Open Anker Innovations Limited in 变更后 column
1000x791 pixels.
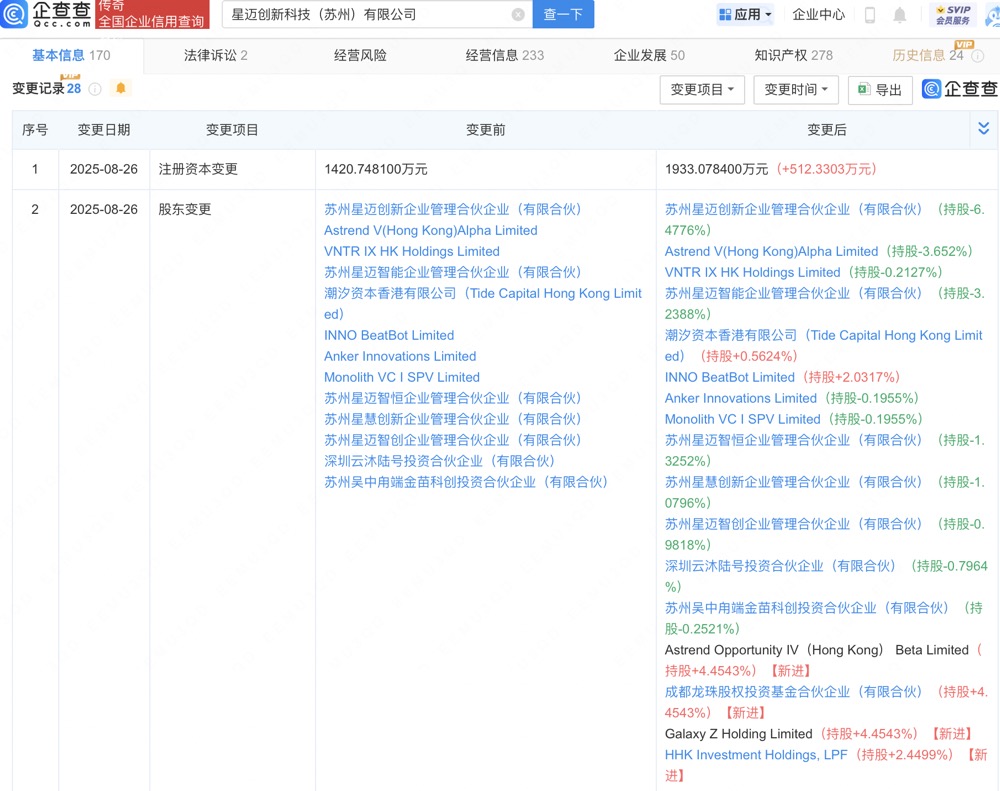[740, 399]
